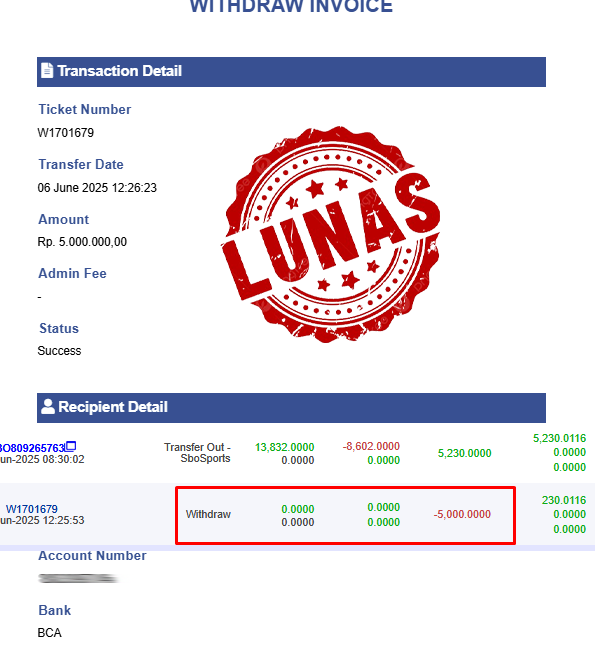Click the -8,602.0000 value
This screenshot has height=654, width=595.
click(x=371, y=446)
